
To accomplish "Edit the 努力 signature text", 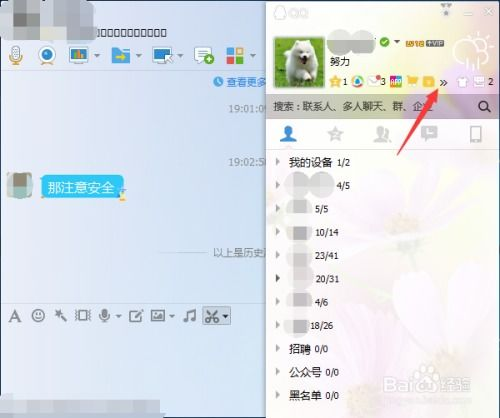I will 340,61.
